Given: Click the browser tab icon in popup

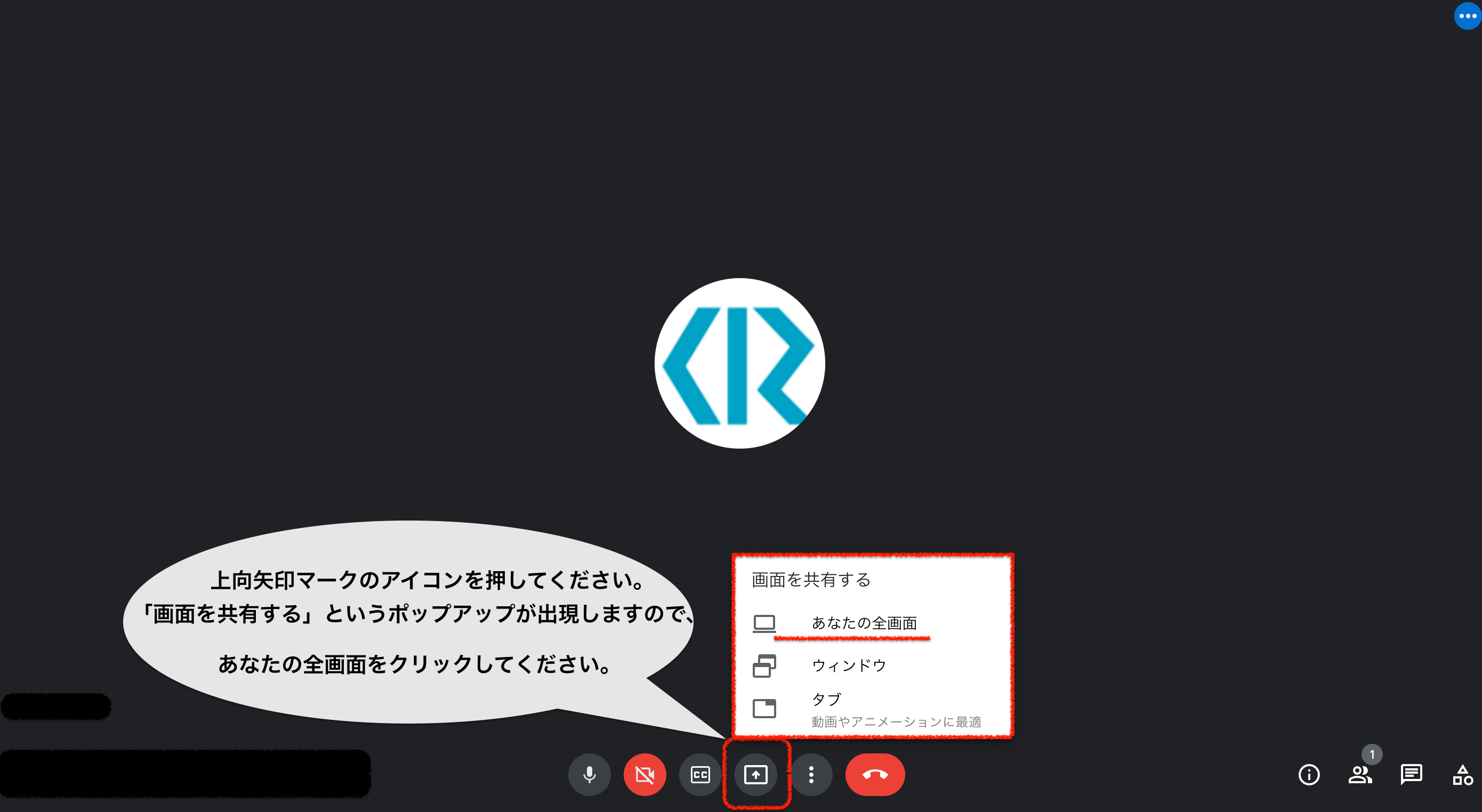Looking at the screenshot, I should [764, 709].
